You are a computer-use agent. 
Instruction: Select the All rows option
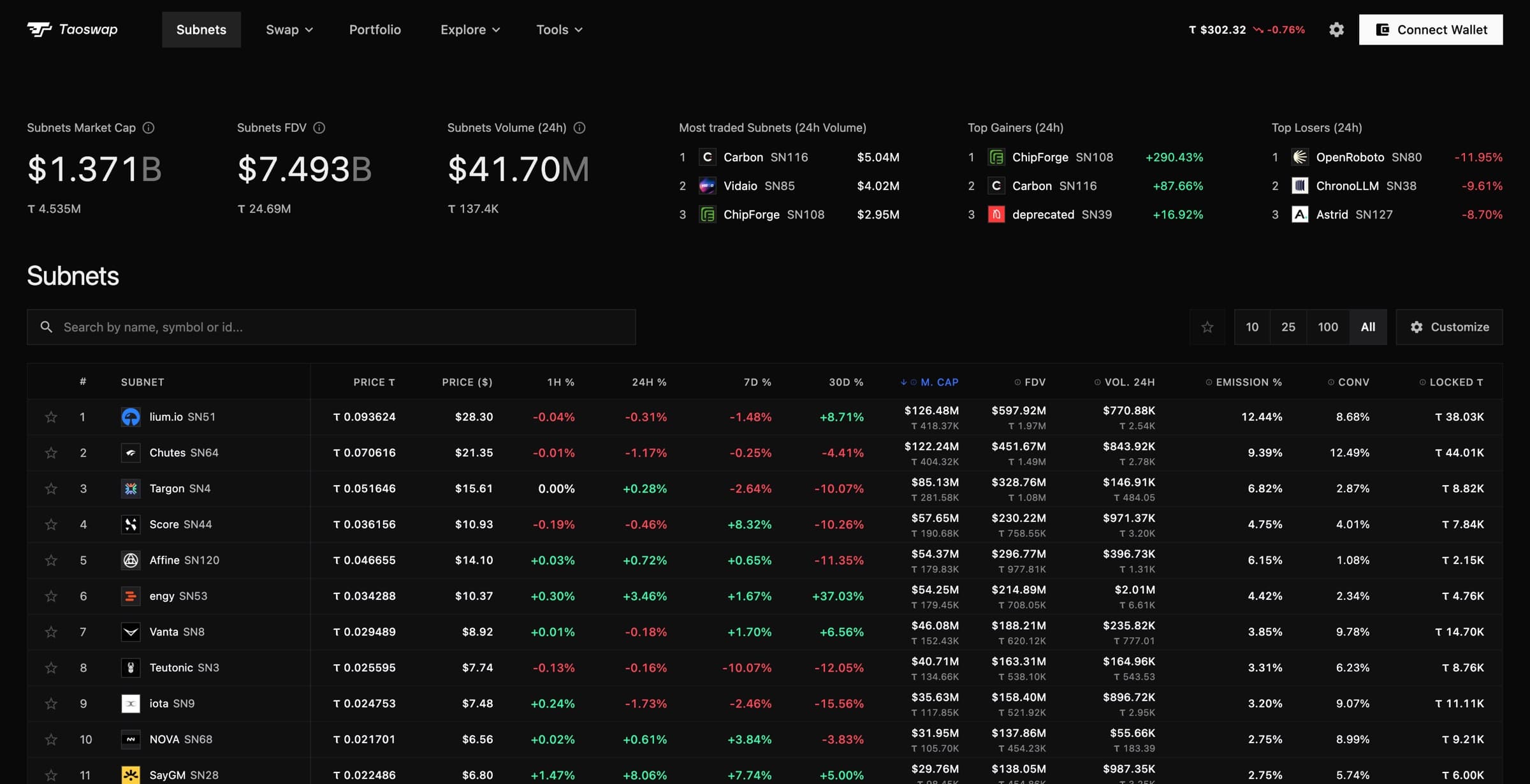point(1368,327)
